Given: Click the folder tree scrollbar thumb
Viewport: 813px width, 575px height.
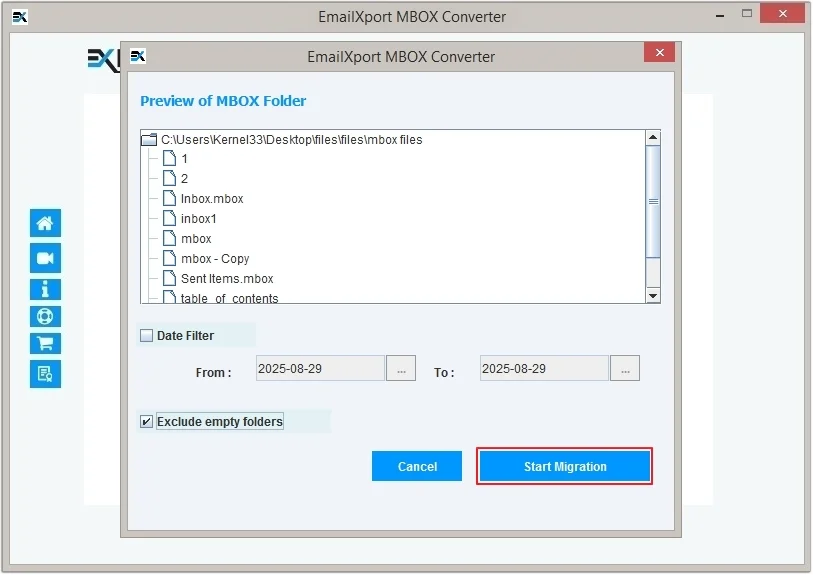Looking at the screenshot, I should pos(653,201).
